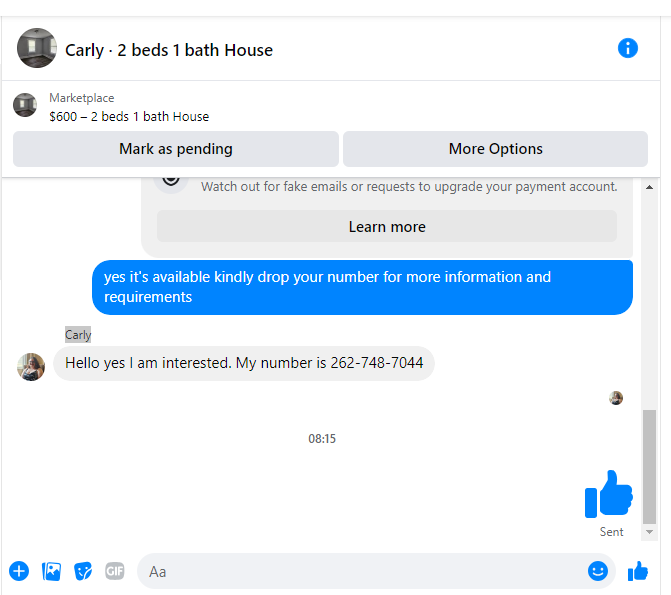Click Learn more about scams

pos(387,226)
